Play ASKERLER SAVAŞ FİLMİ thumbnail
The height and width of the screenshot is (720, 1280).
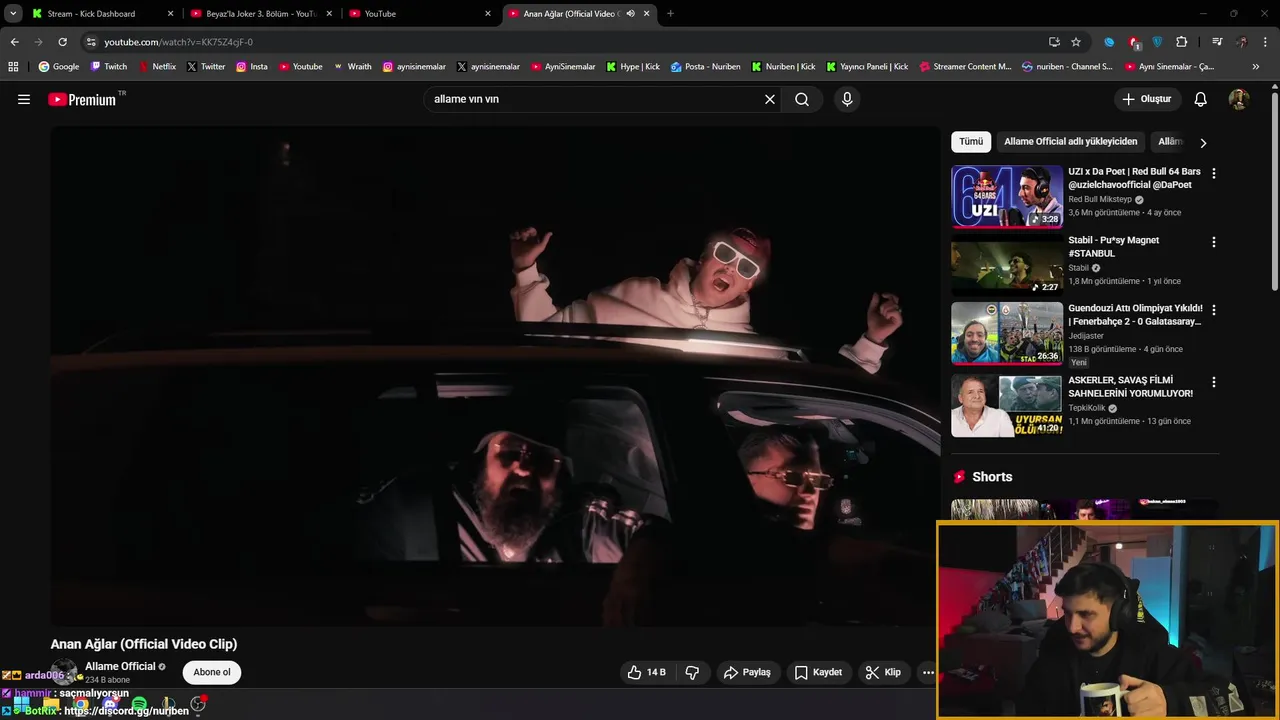click(1006, 405)
